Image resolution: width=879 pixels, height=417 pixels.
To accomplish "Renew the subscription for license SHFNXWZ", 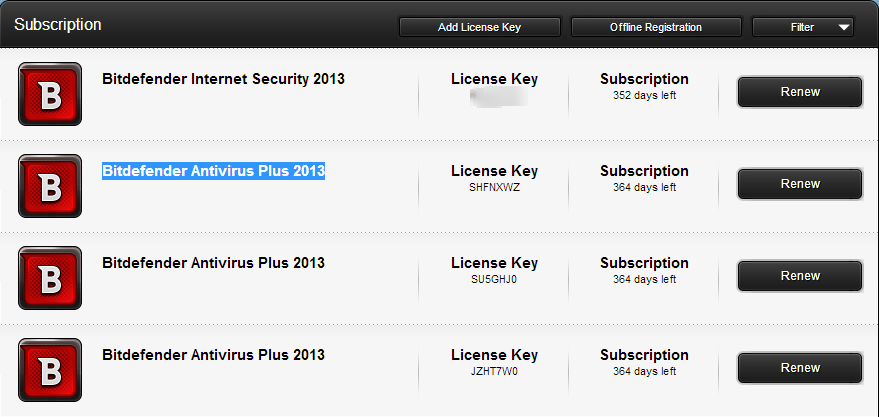I will tap(799, 184).
